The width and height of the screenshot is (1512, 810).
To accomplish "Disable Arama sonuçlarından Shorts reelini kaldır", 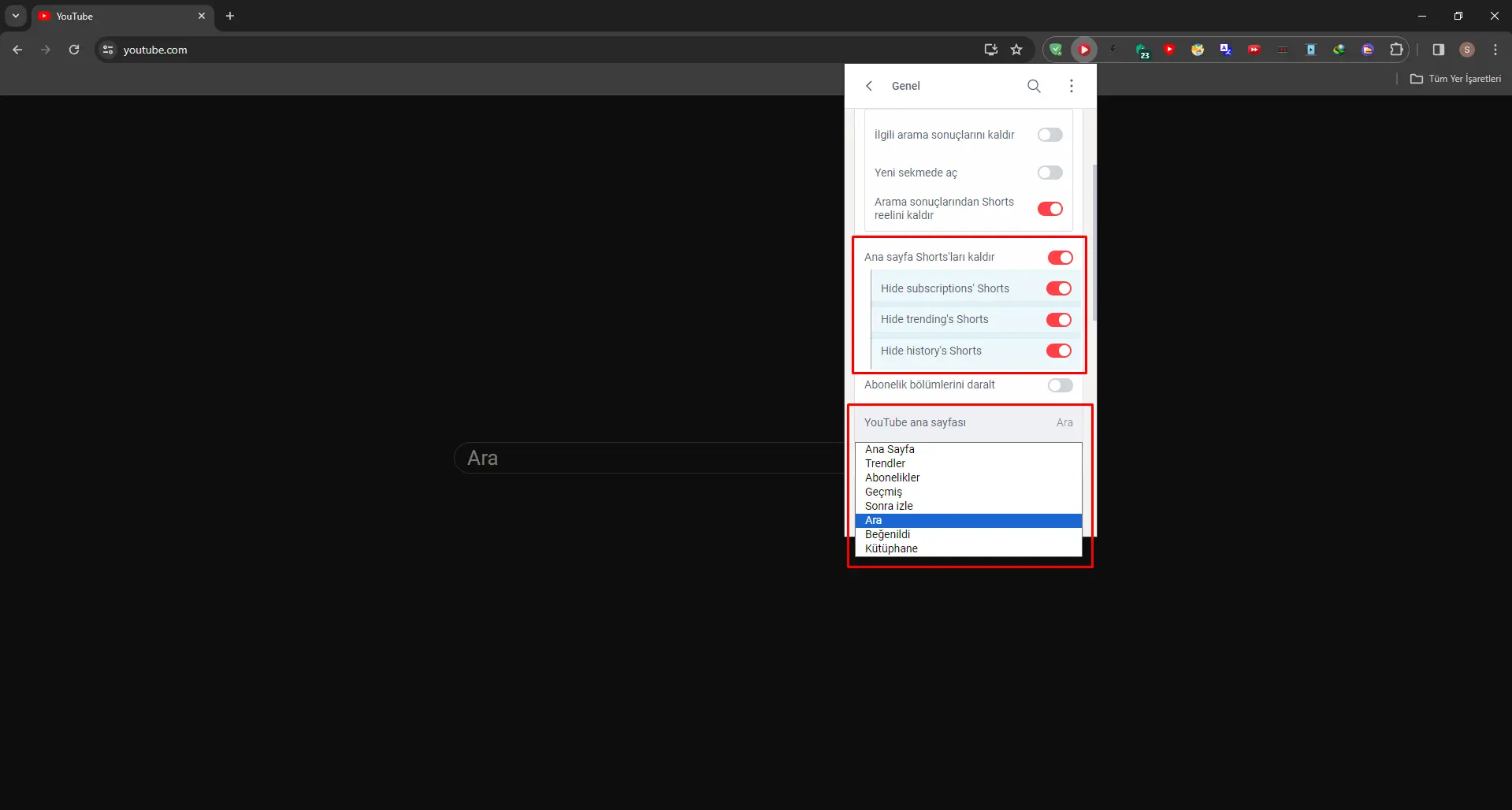I will (x=1050, y=209).
